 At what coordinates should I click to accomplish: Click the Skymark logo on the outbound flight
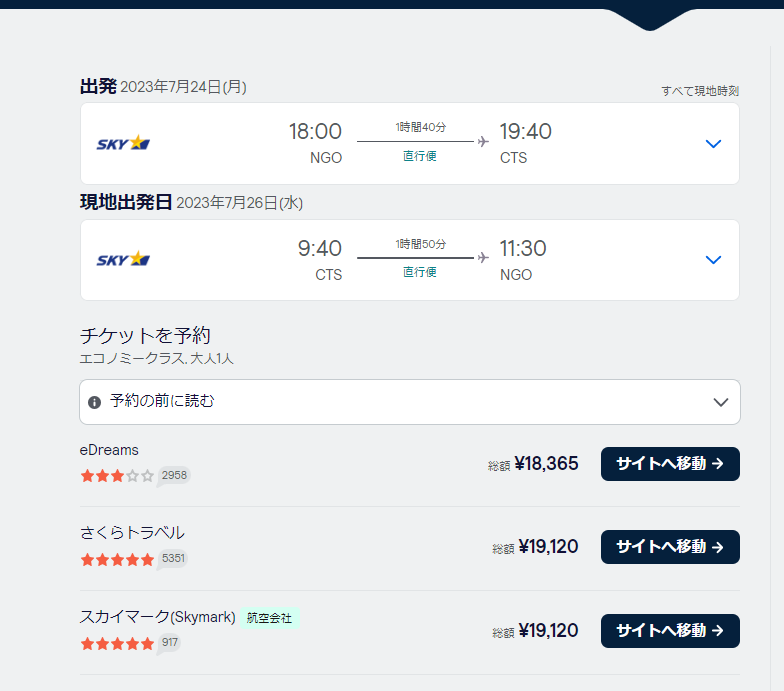coord(123,144)
